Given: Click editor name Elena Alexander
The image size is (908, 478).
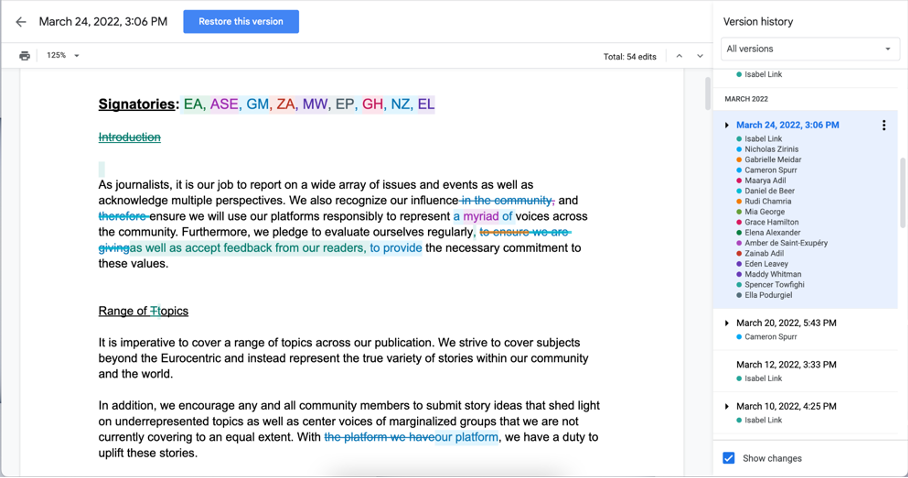Looking at the screenshot, I should 772,233.
